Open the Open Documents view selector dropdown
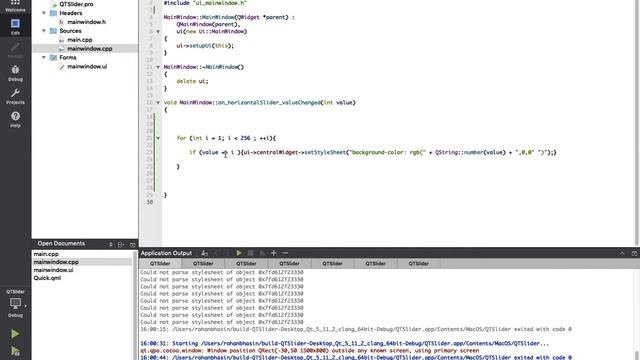 click(x=111, y=244)
